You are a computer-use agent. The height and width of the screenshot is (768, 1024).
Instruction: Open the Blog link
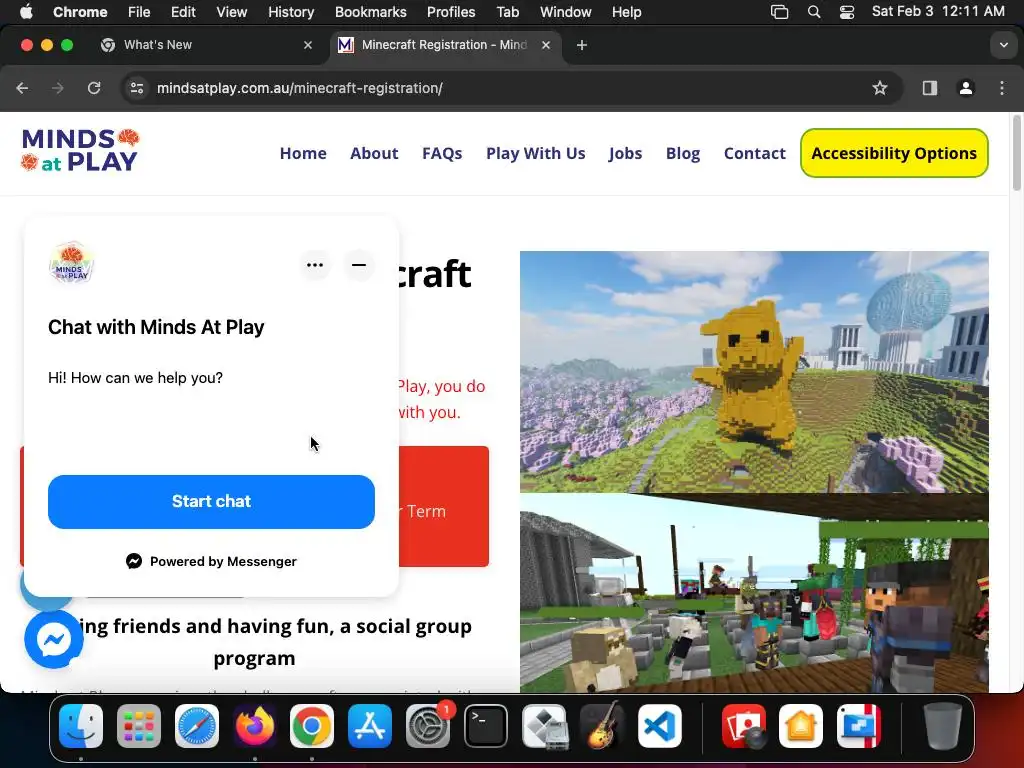(x=683, y=153)
